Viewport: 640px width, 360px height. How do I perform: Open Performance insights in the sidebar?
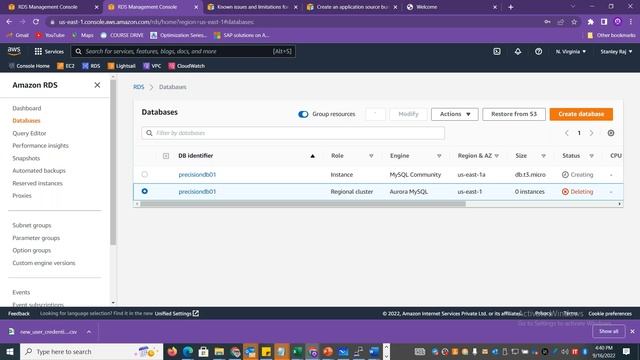point(40,146)
